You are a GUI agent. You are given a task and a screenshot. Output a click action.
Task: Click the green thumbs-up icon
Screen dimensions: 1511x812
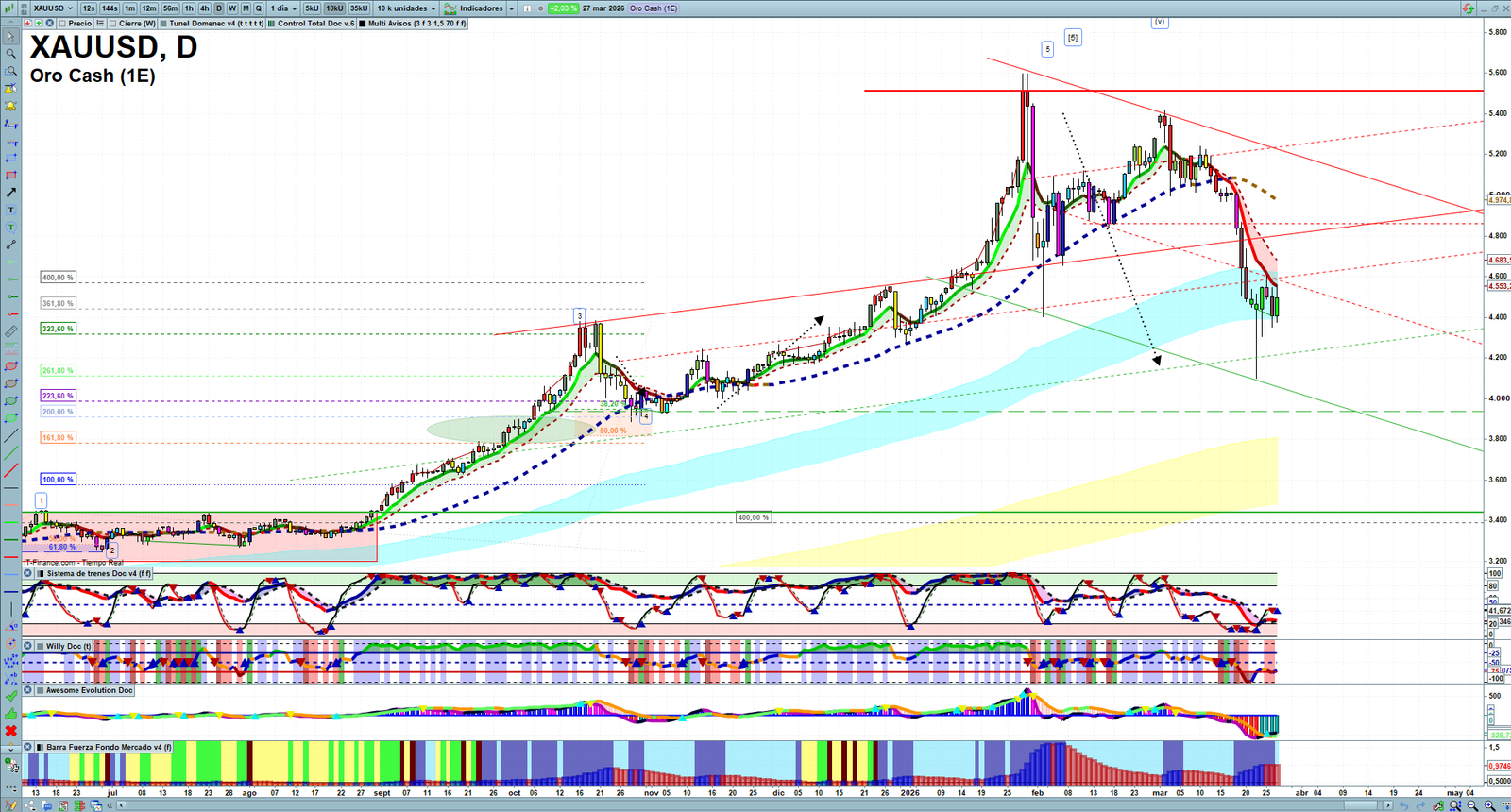click(10, 713)
